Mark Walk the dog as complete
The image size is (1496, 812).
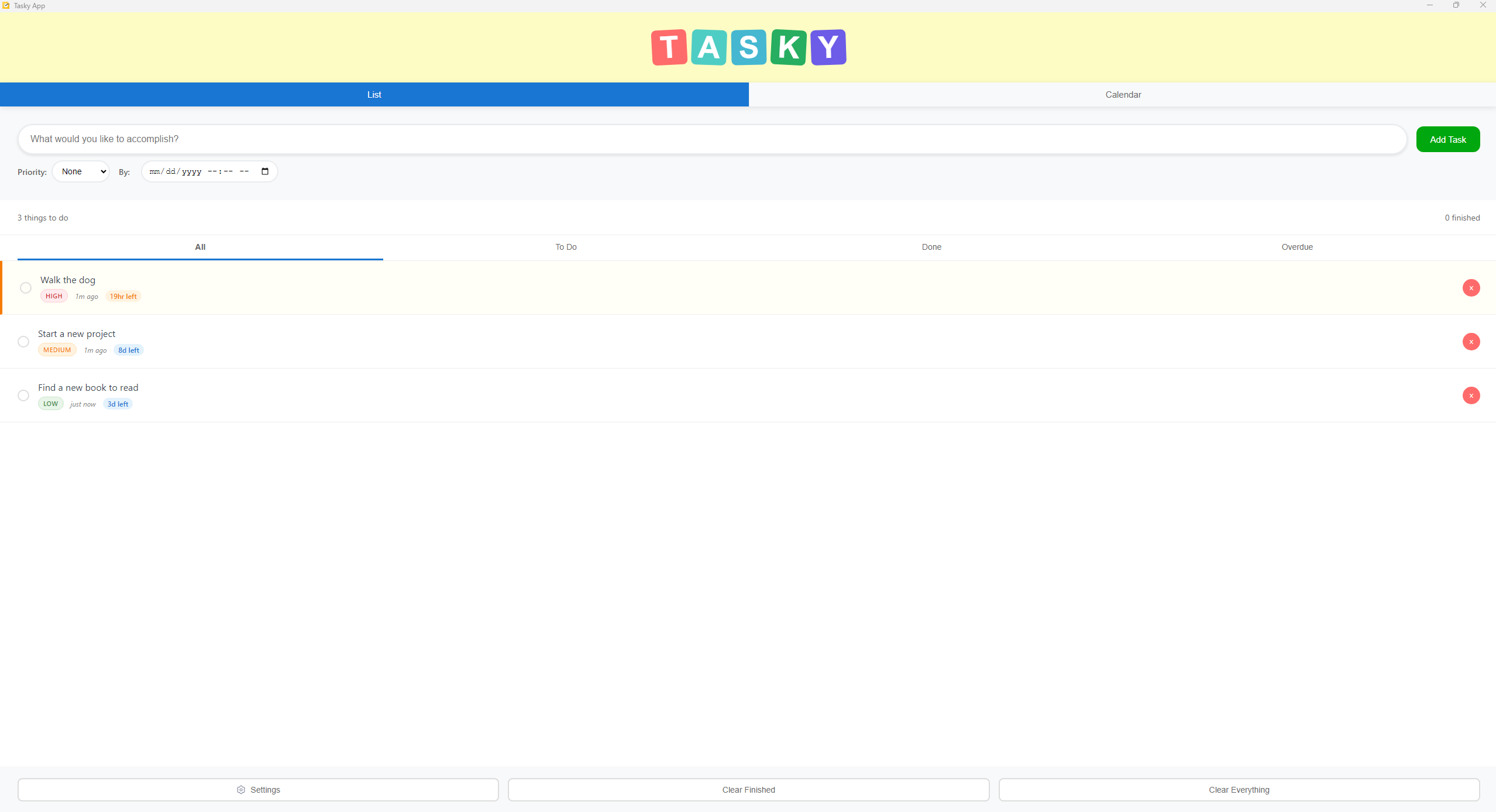[26, 288]
